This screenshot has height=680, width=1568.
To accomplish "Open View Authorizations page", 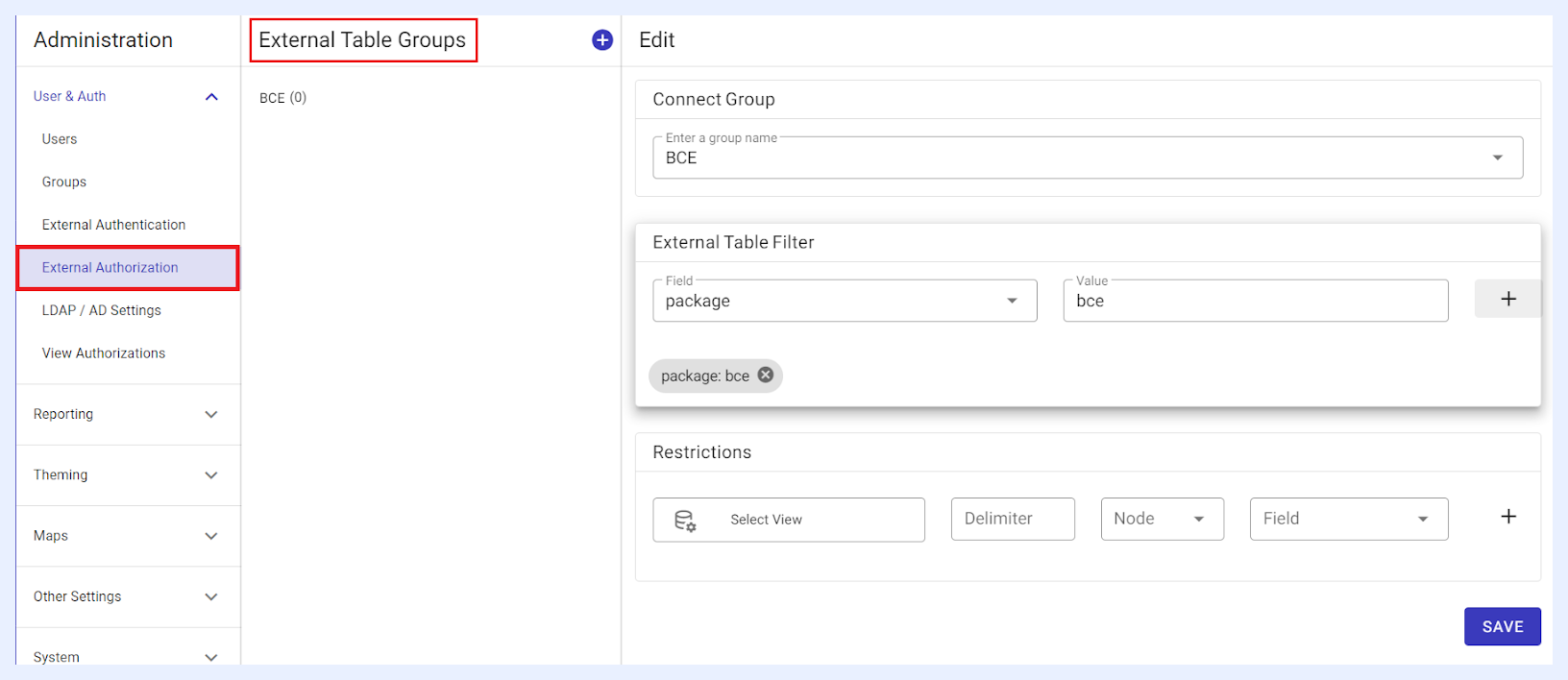I will 104,353.
